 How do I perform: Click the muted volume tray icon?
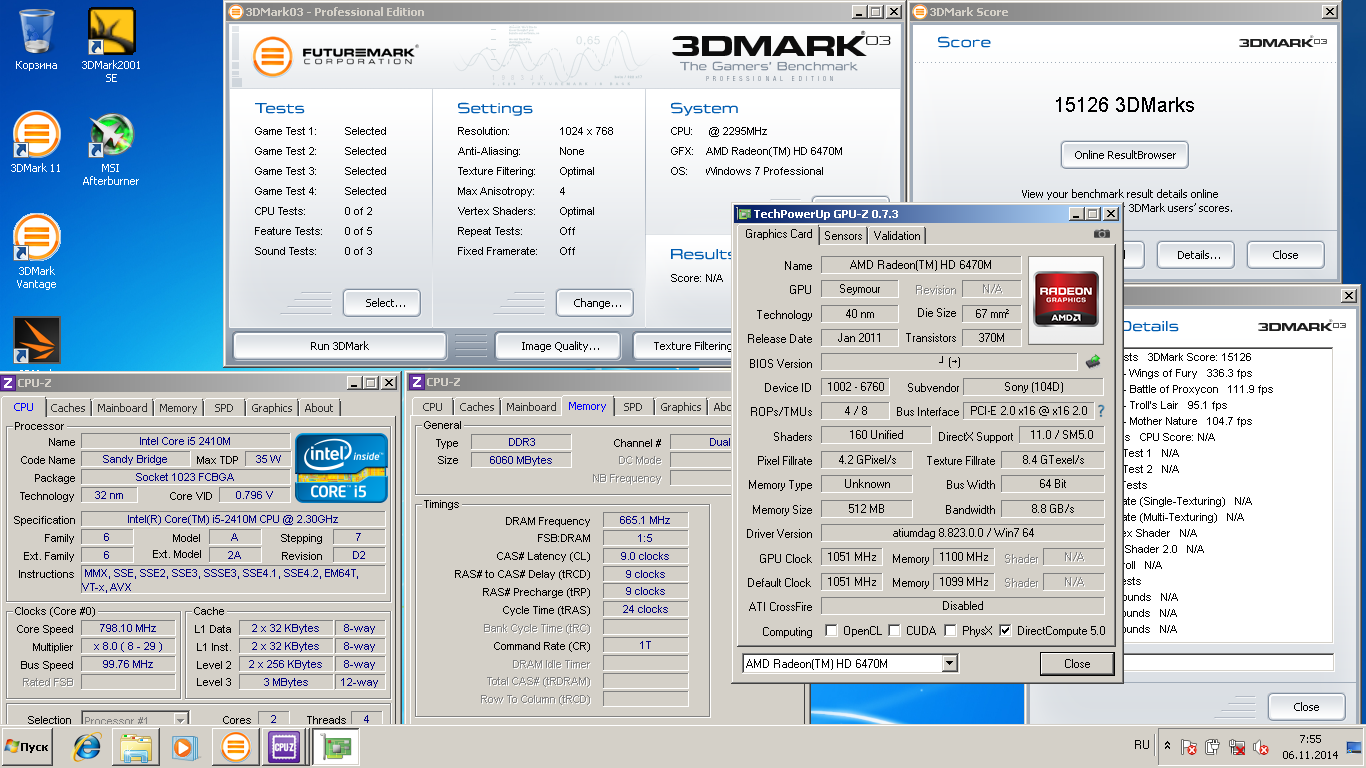tap(1260, 747)
